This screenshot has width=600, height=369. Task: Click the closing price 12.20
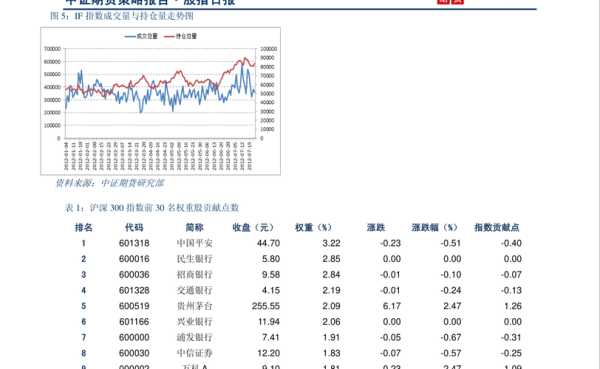tap(269, 353)
